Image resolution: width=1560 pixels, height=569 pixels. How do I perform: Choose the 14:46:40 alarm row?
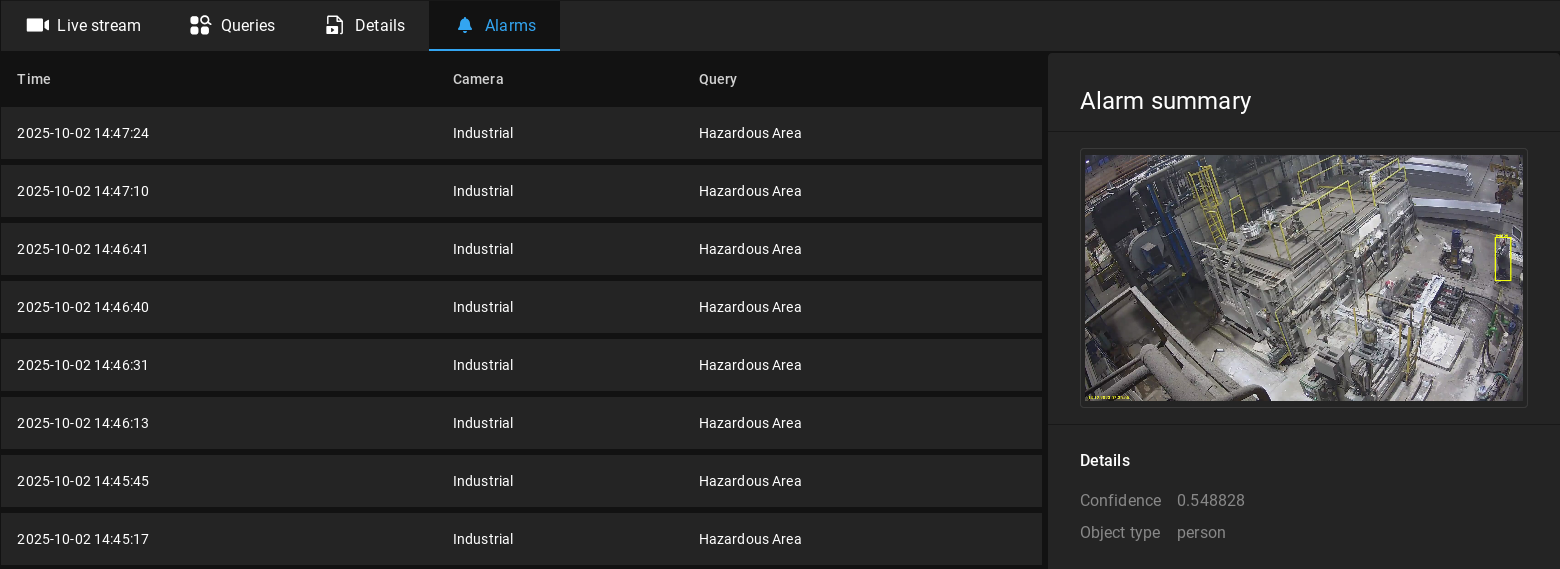click(520, 307)
